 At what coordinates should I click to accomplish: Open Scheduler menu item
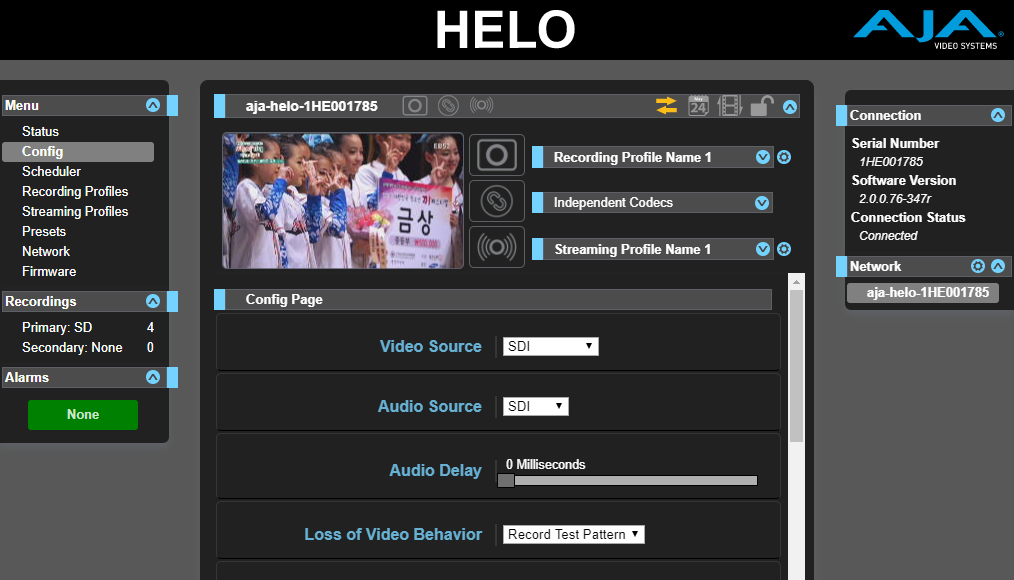[51, 171]
